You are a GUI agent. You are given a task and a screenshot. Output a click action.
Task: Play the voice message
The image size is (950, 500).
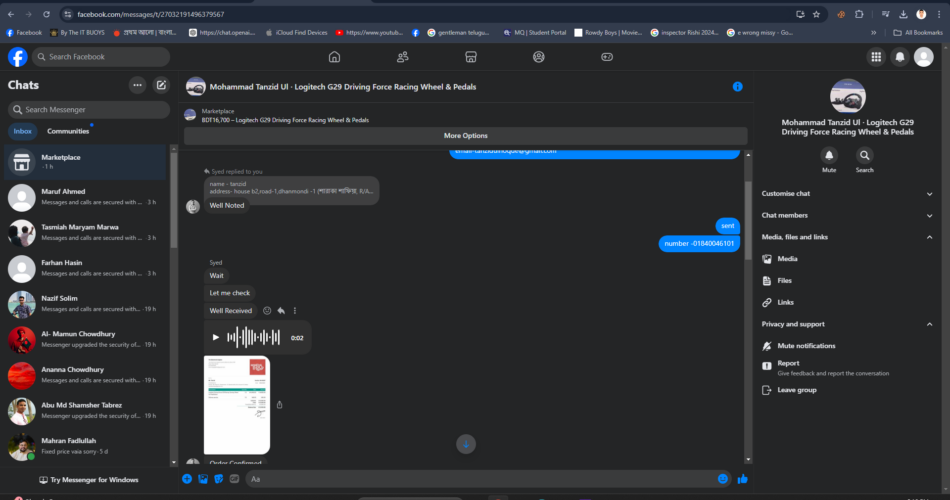coord(216,338)
